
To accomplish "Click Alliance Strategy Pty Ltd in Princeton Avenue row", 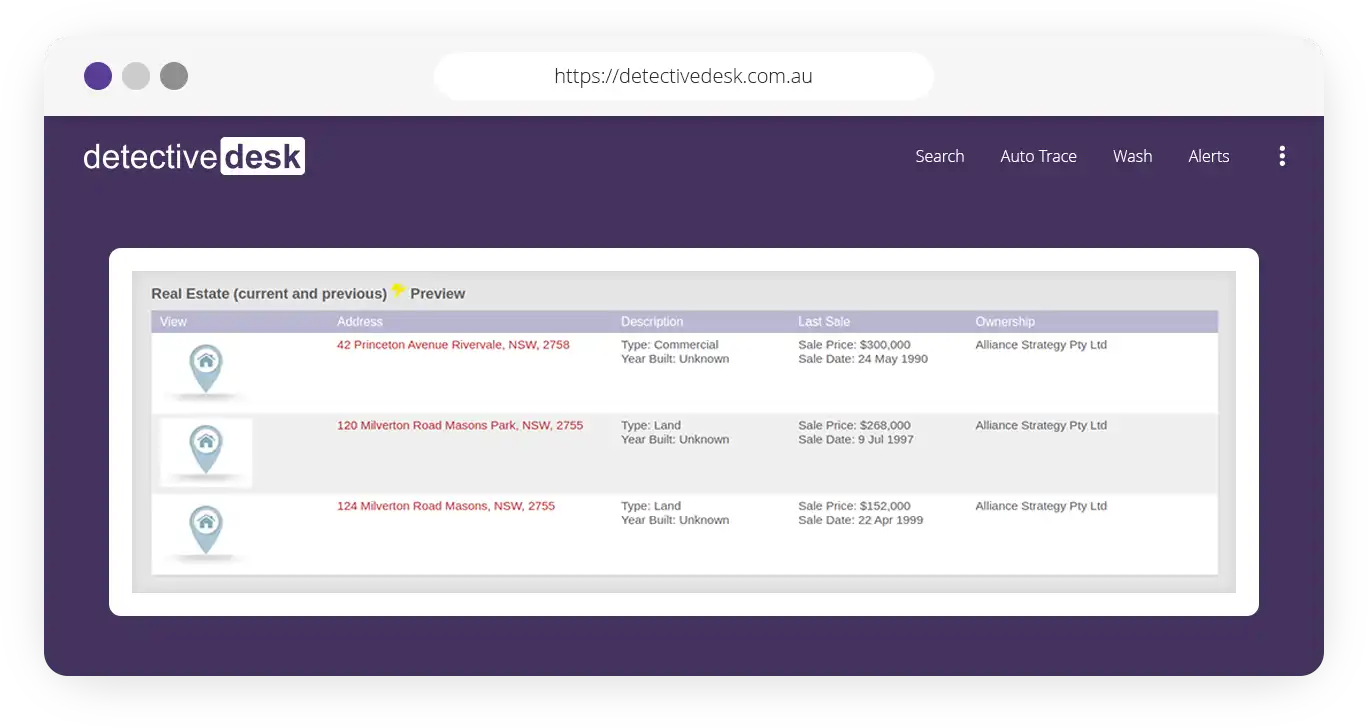I will (1041, 345).
